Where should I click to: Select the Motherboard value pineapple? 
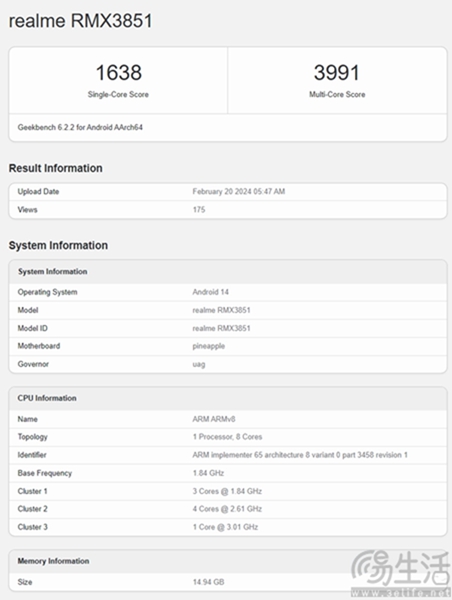pyautogui.click(x=209, y=346)
